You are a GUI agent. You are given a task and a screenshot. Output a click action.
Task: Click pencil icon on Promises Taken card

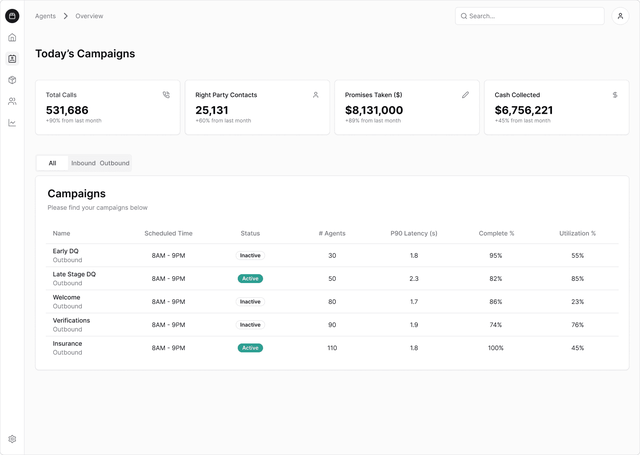[465, 95]
